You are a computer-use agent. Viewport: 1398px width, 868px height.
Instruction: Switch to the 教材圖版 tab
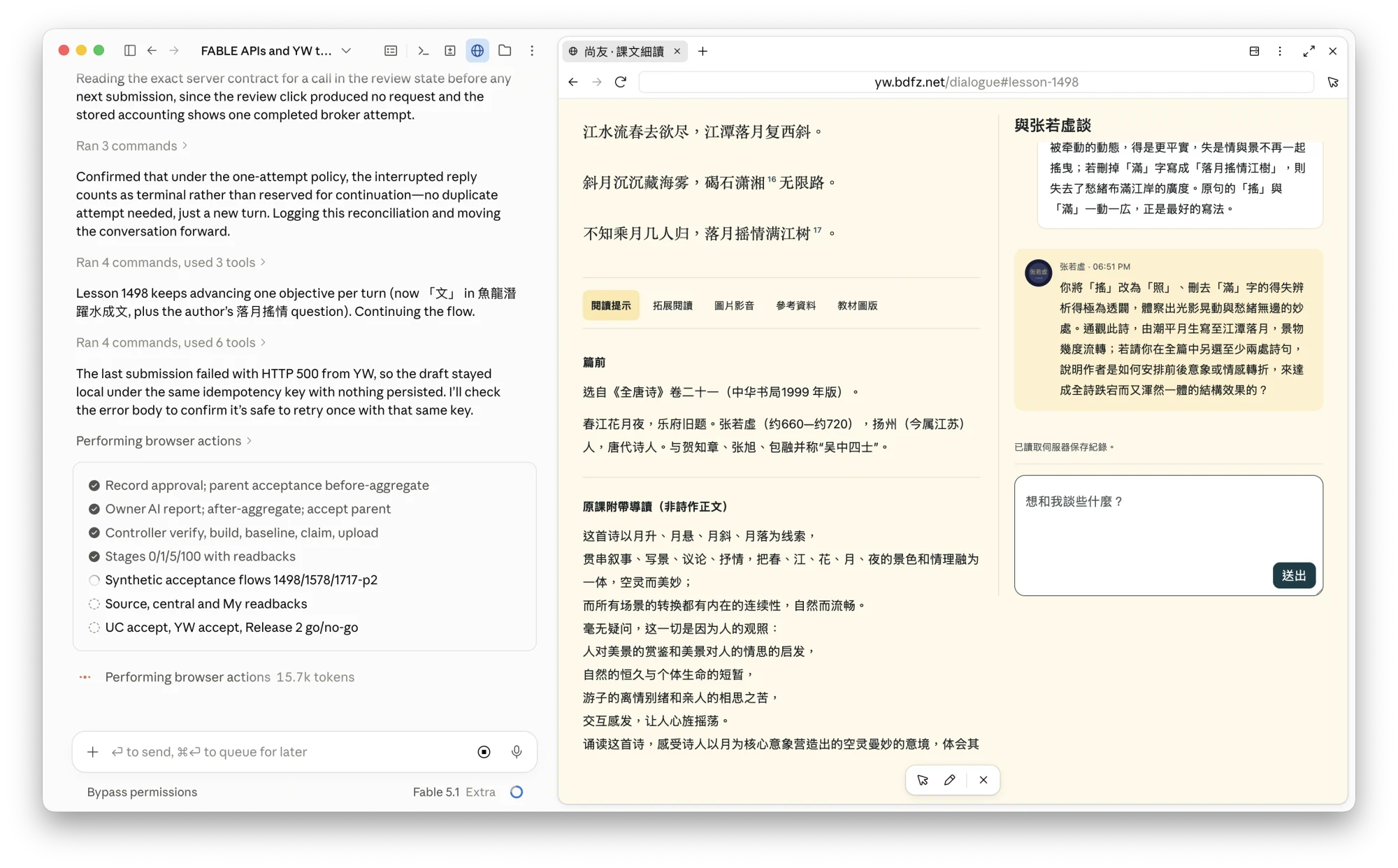point(857,305)
